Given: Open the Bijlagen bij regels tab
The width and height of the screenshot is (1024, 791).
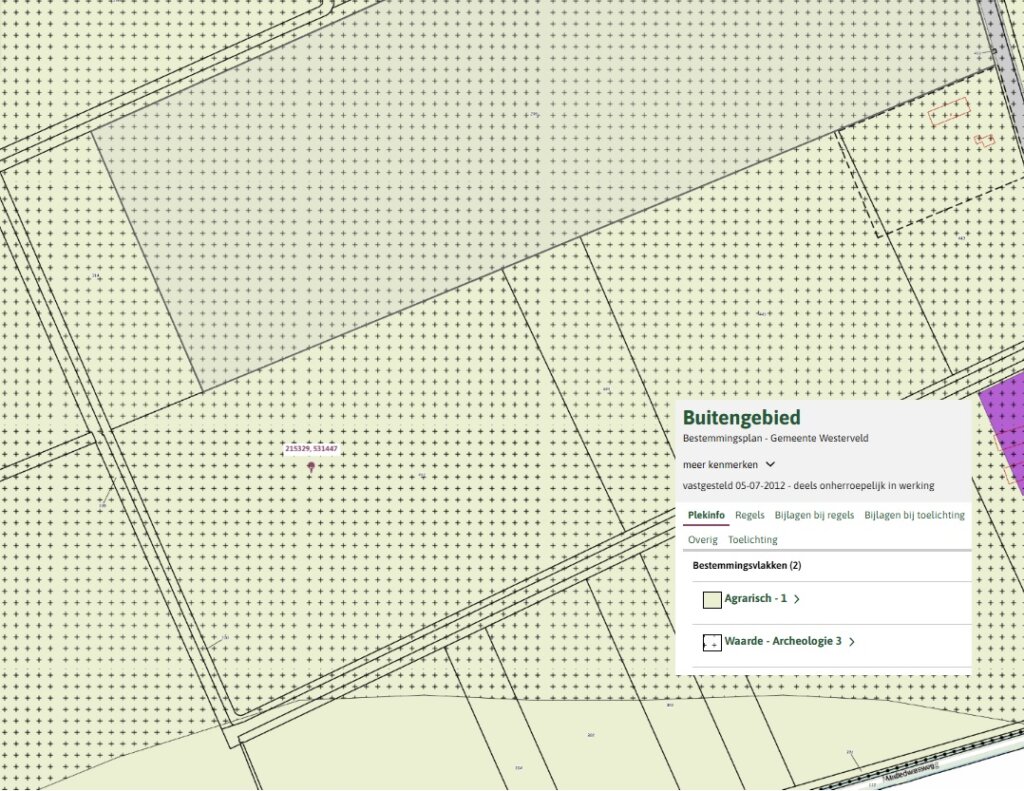Looking at the screenshot, I should [814, 515].
